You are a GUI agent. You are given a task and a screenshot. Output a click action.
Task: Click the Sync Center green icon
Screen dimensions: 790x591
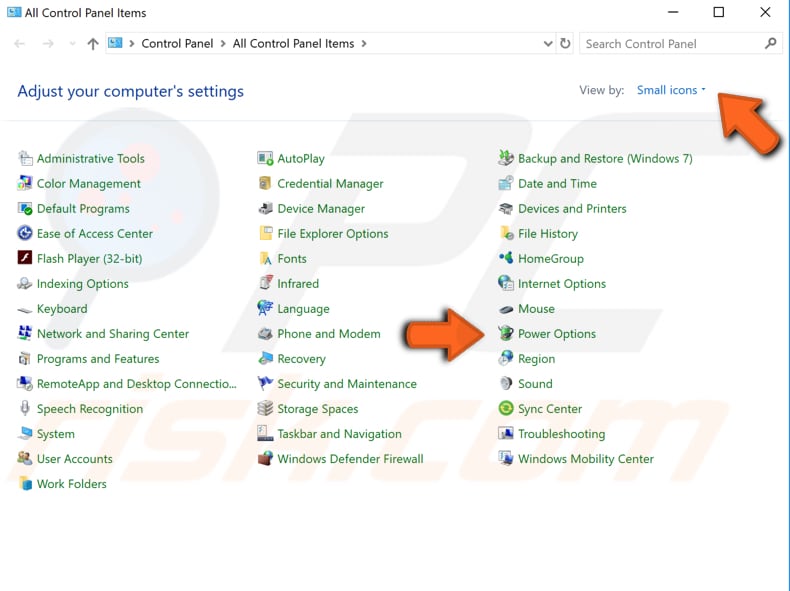coord(506,409)
